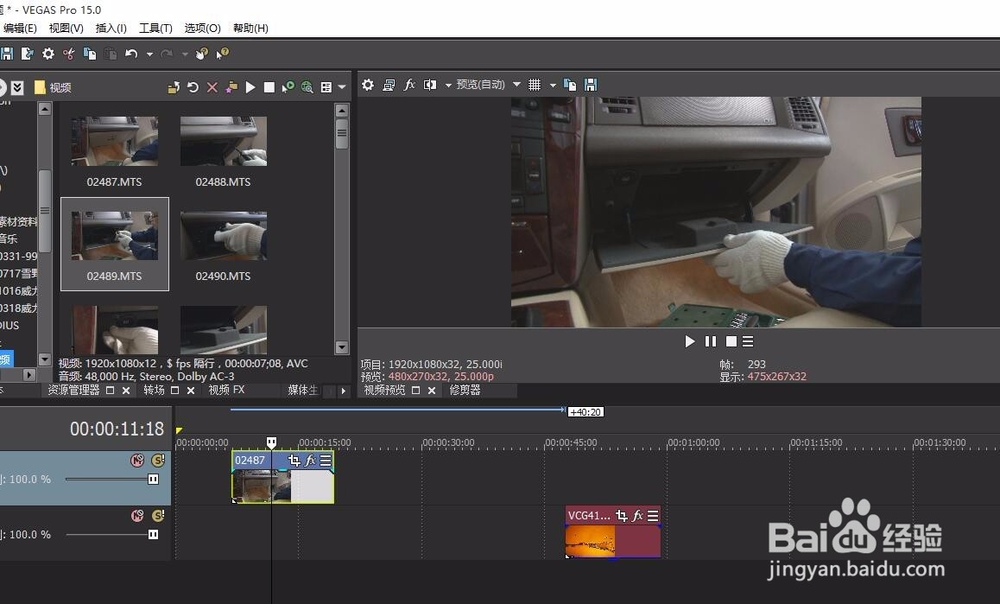The height and width of the screenshot is (604, 1000).
Task: Toggle split screen view in preview
Action: click(430, 85)
